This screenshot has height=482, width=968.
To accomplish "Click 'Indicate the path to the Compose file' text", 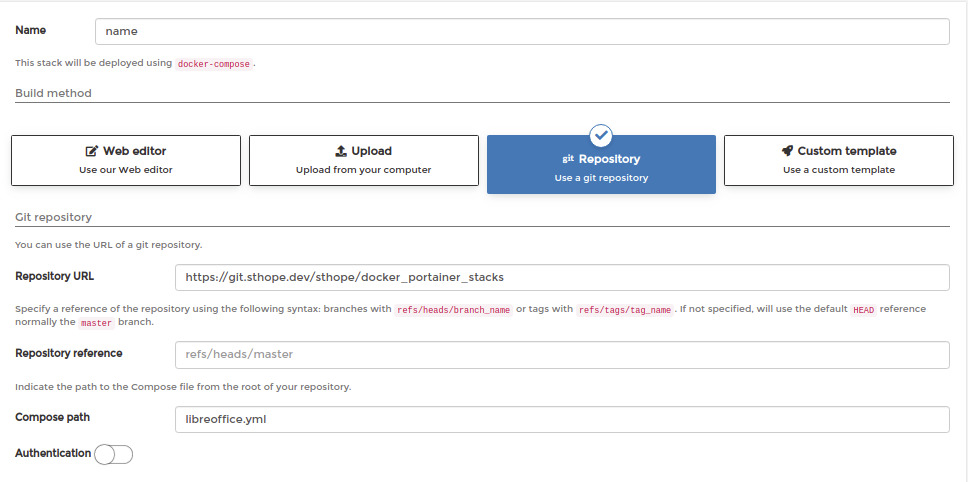I will point(183,388).
